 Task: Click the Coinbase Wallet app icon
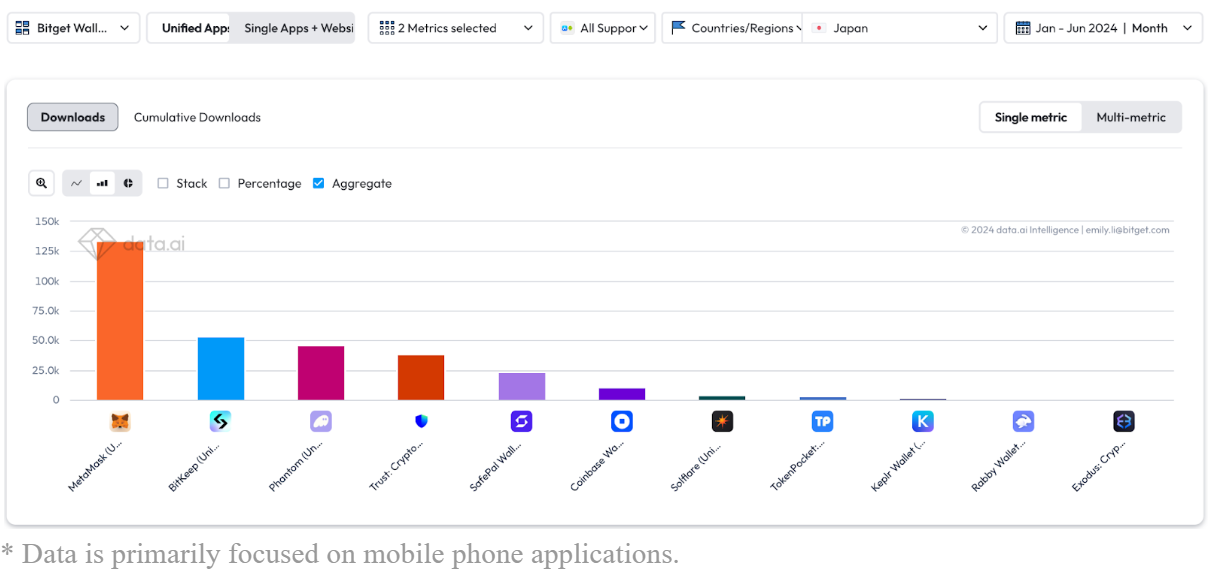click(622, 422)
